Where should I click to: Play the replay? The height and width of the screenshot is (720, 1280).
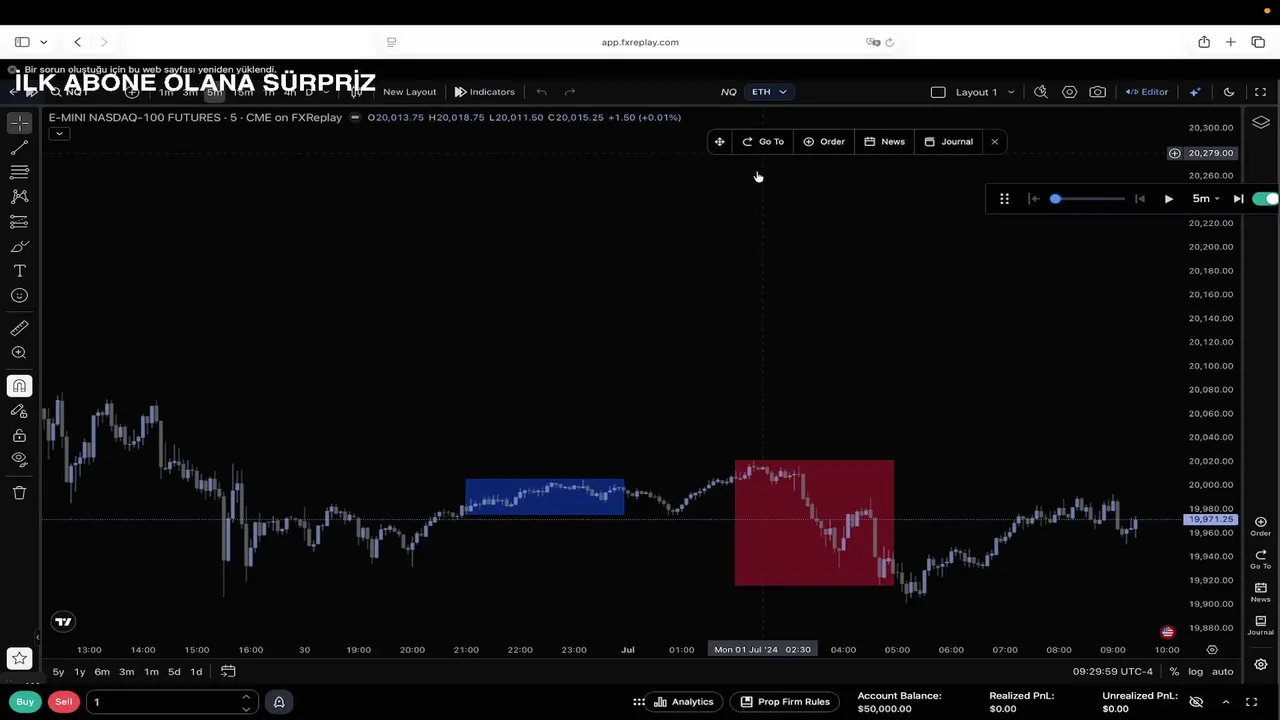pyautogui.click(x=1168, y=199)
